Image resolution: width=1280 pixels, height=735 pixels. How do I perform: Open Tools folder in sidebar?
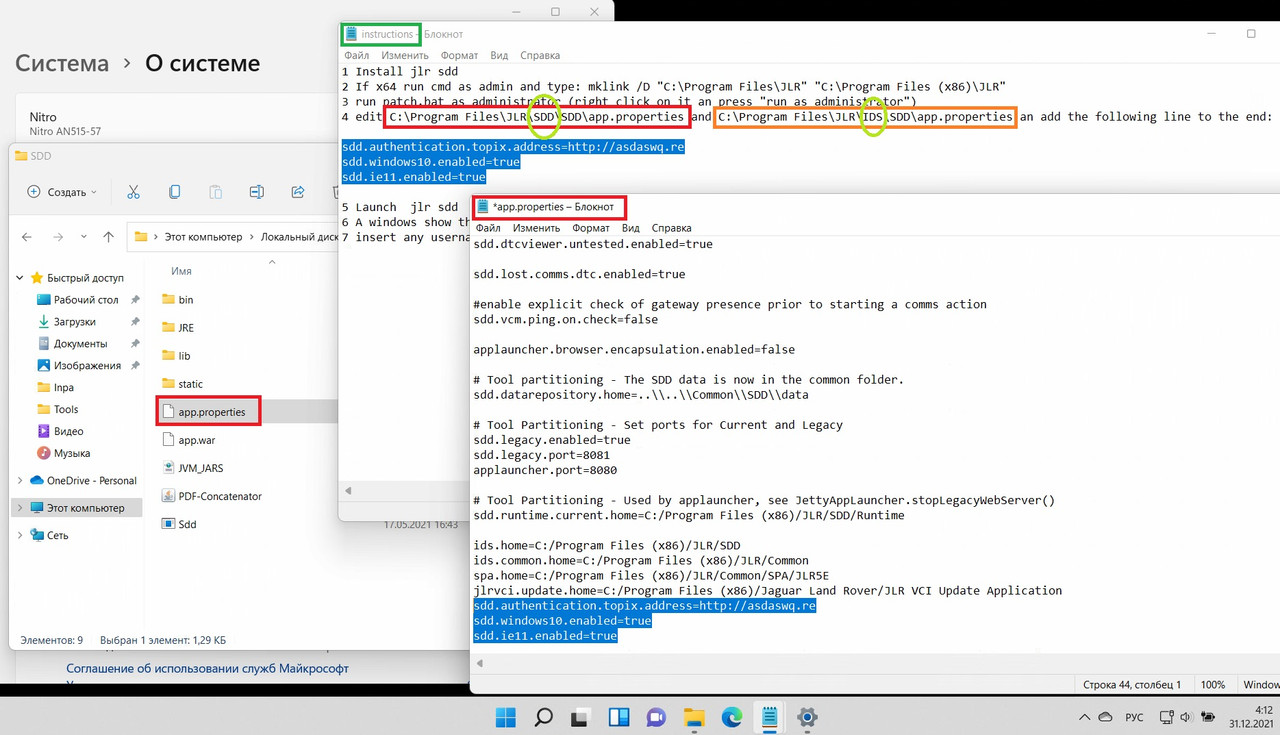(x=66, y=410)
